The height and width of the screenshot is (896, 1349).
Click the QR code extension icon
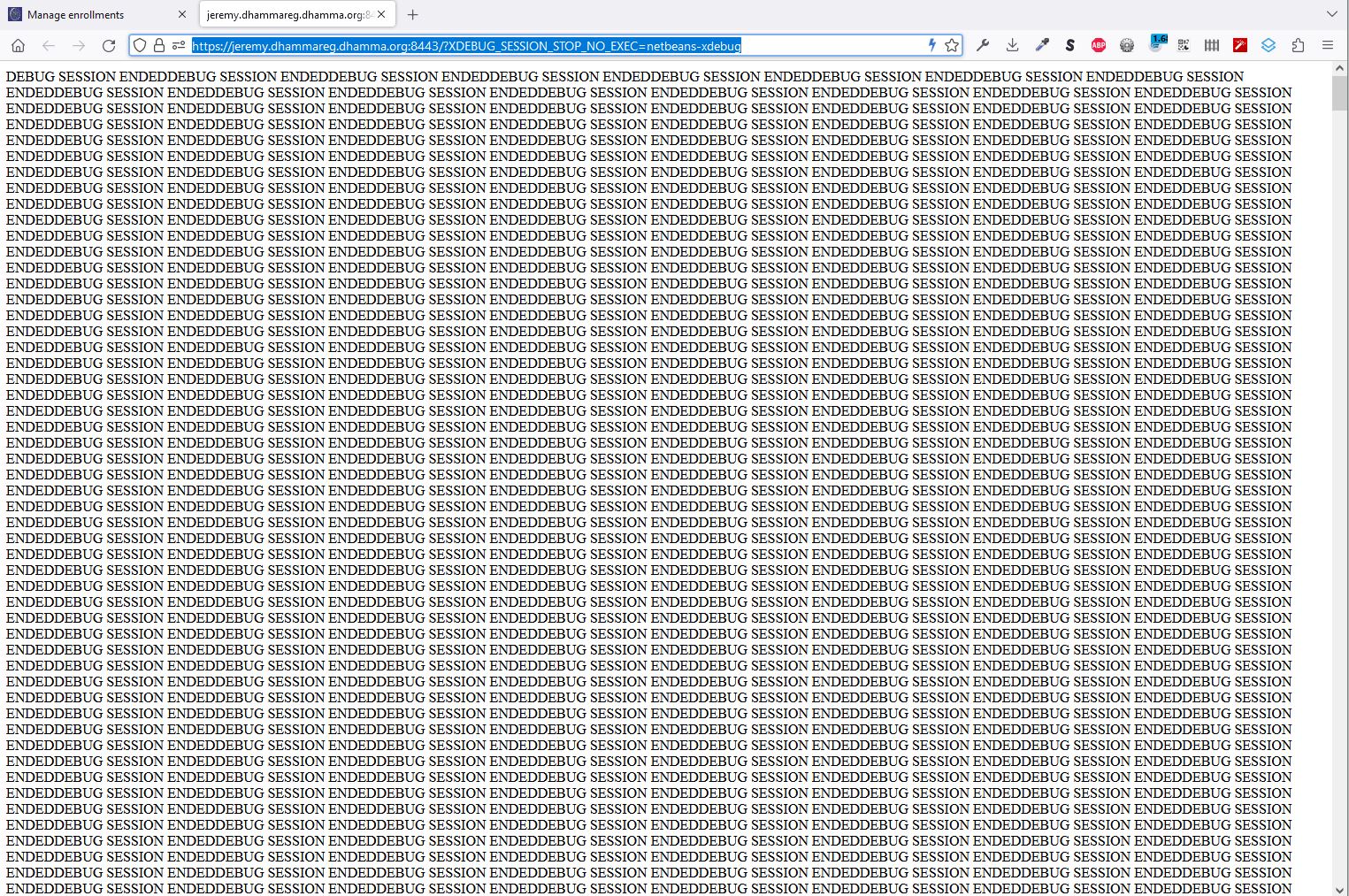point(1184,45)
